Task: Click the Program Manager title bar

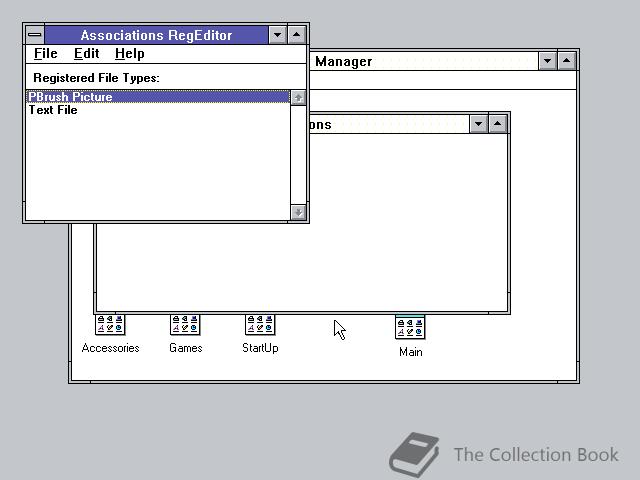Action: point(424,61)
